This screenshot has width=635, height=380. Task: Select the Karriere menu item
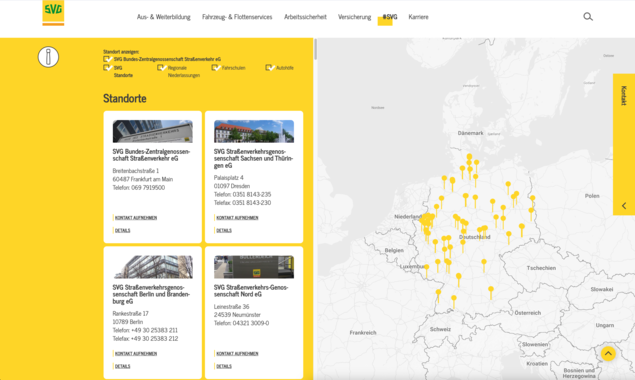tap(418, 17)
